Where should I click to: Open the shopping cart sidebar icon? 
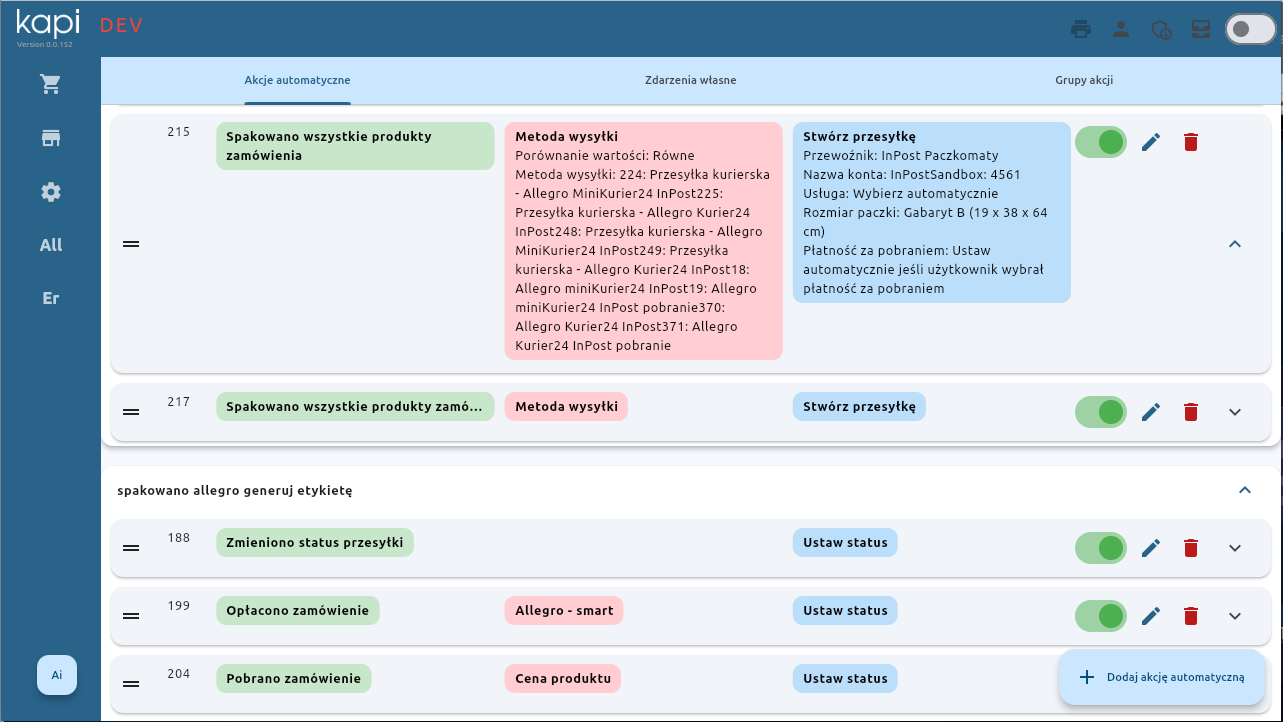[50, 85]
